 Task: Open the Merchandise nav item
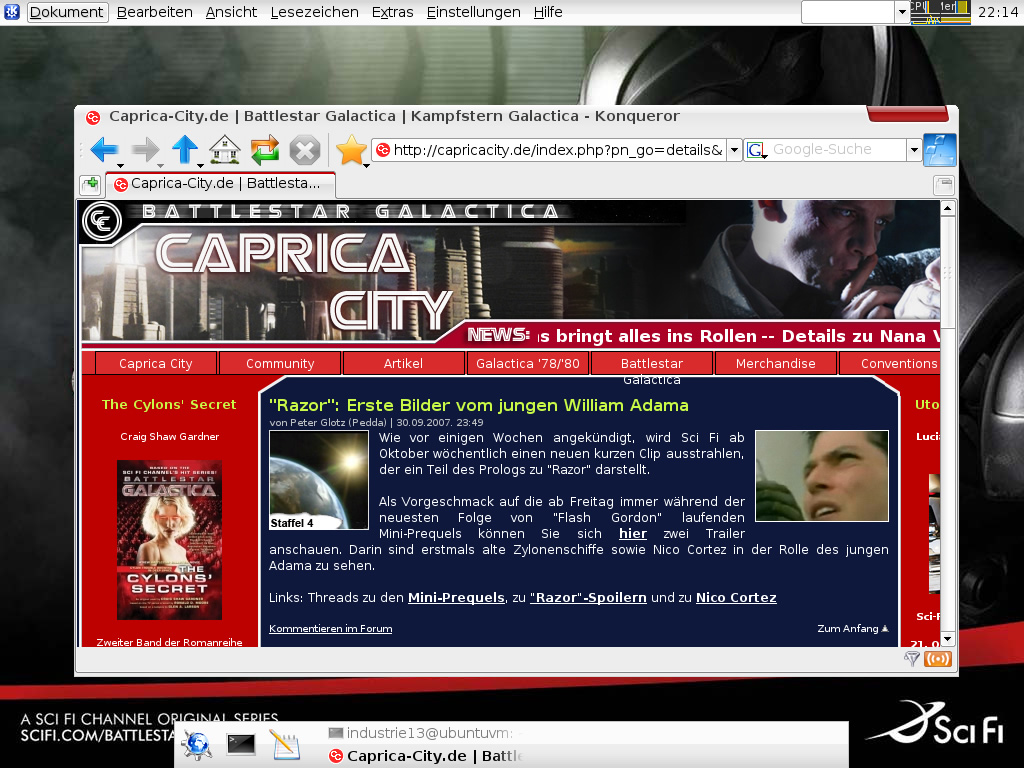[x=775, y=363]
